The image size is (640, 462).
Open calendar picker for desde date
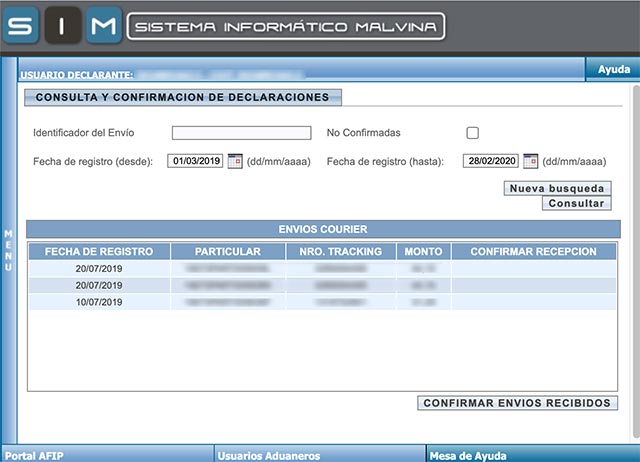pyautogui.click(x=235, y=161)
